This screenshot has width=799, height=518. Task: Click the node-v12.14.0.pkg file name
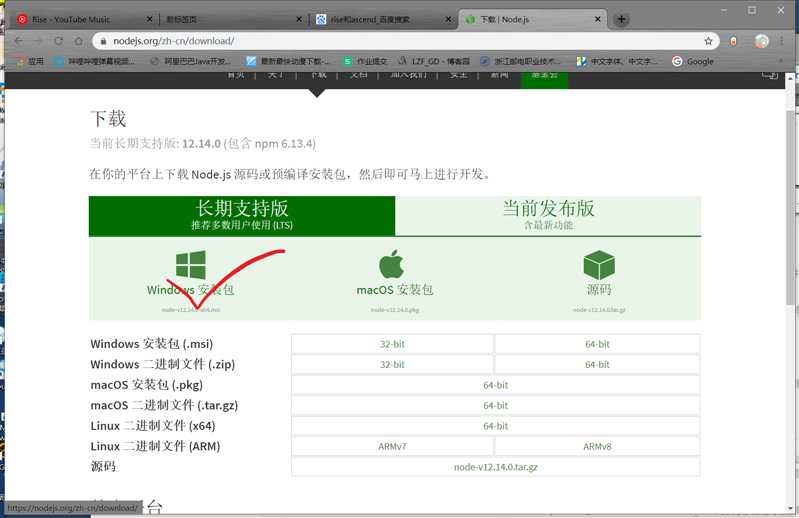point(395,310)
